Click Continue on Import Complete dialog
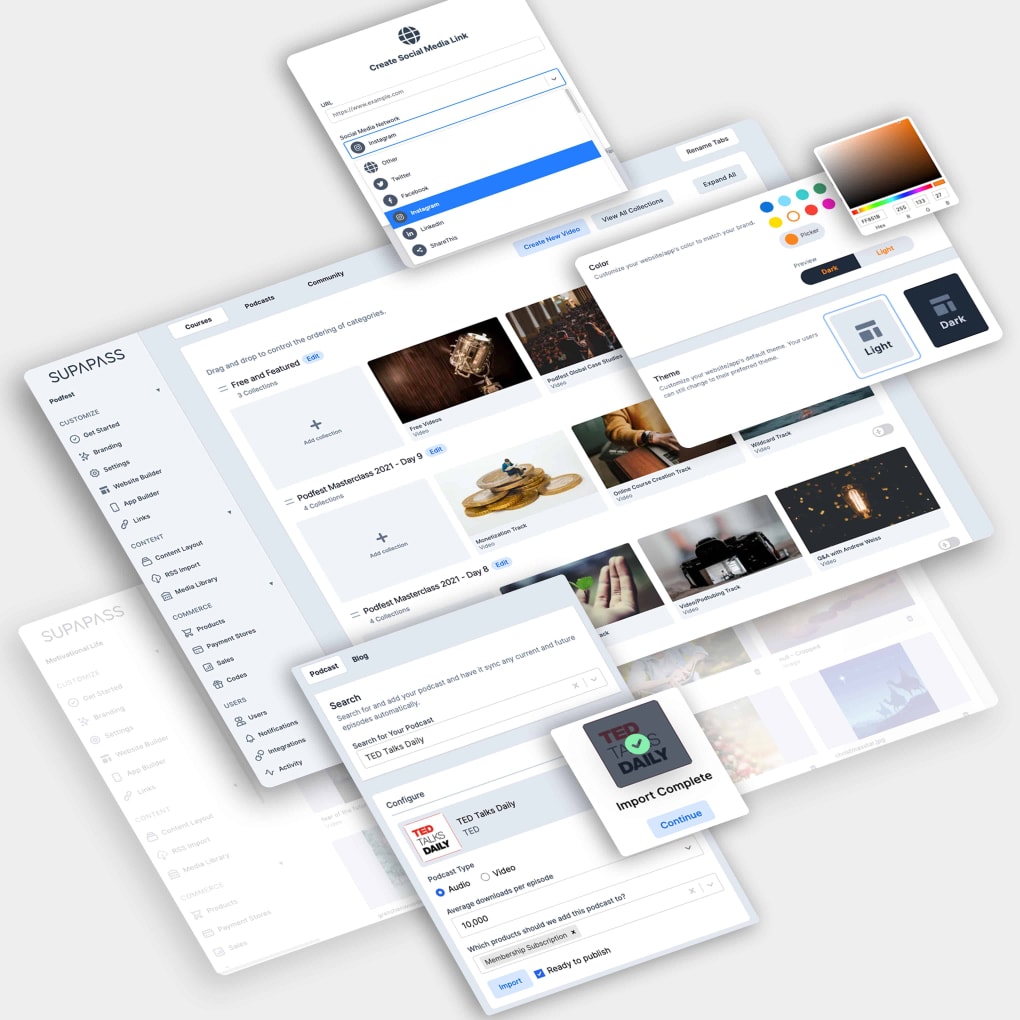1020x1020 pixels. click(681, 819)
